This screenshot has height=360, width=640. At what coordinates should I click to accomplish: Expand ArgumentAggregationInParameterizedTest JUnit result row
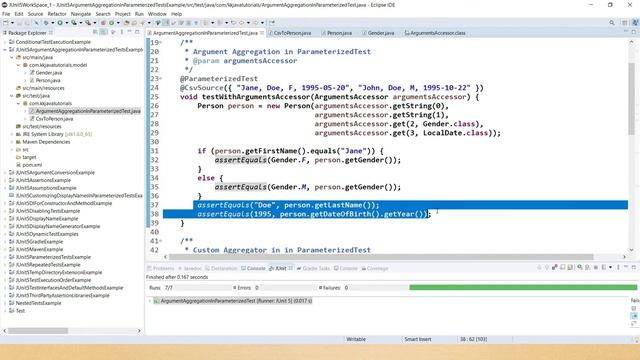(150, 301)
